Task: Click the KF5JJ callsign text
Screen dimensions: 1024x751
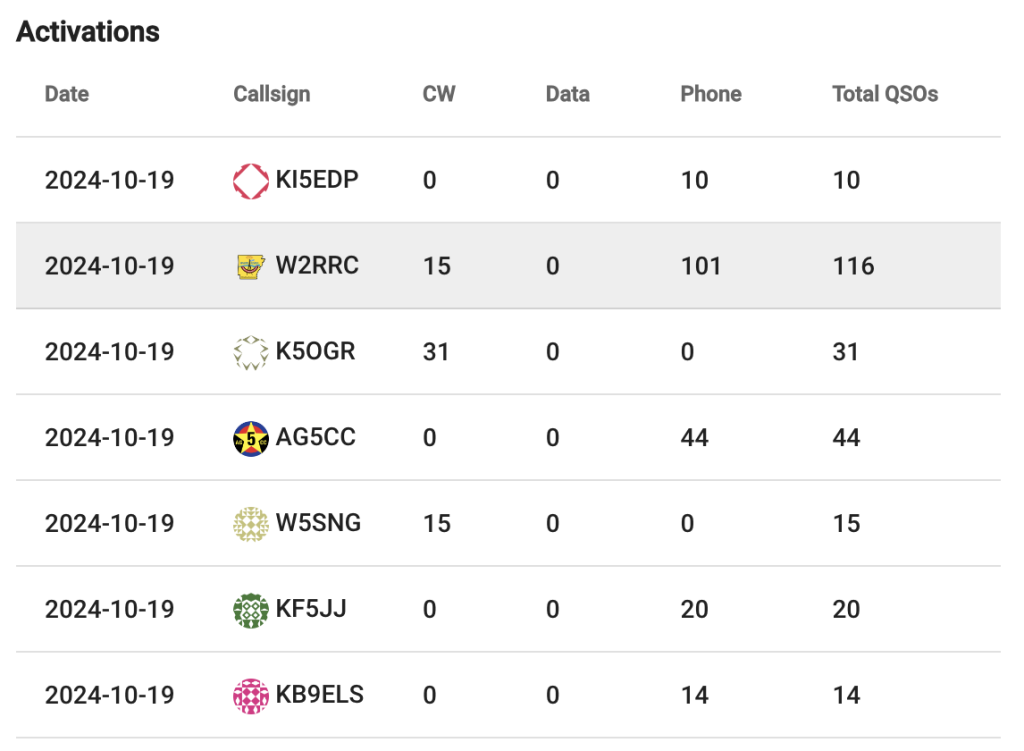Action: 311,609
